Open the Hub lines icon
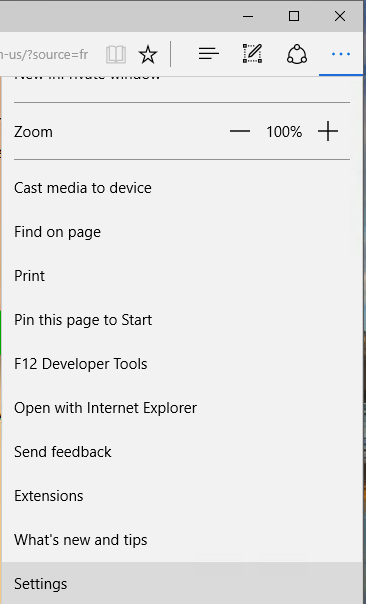 [209, 54]
